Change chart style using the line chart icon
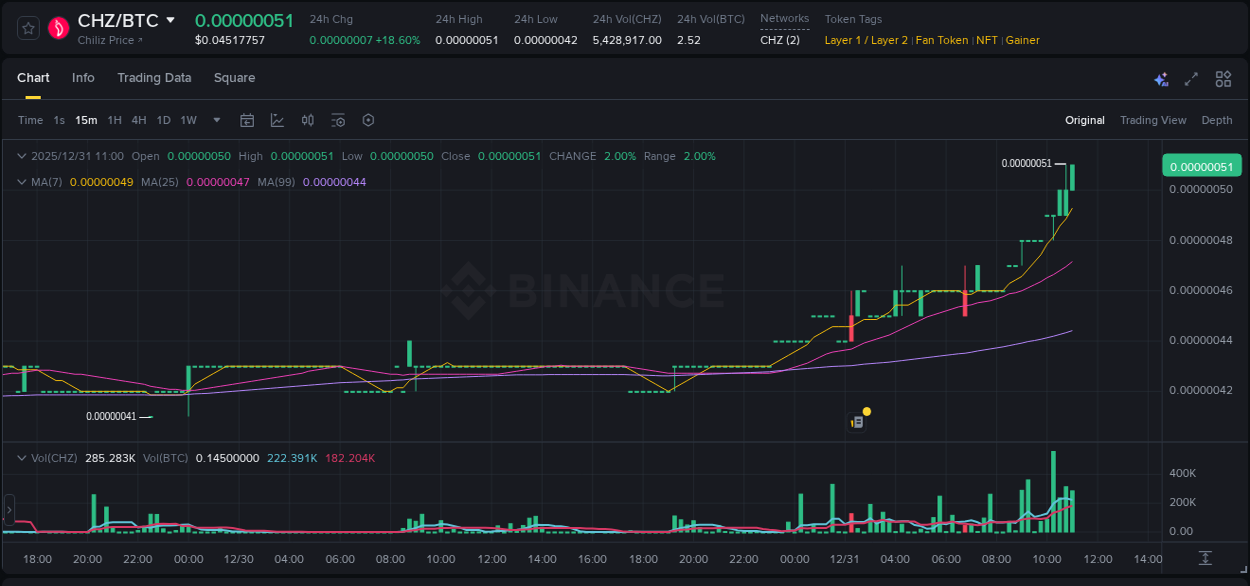Screen dimensions: 1250x586 pyautogui.click(x=277, y=120)
